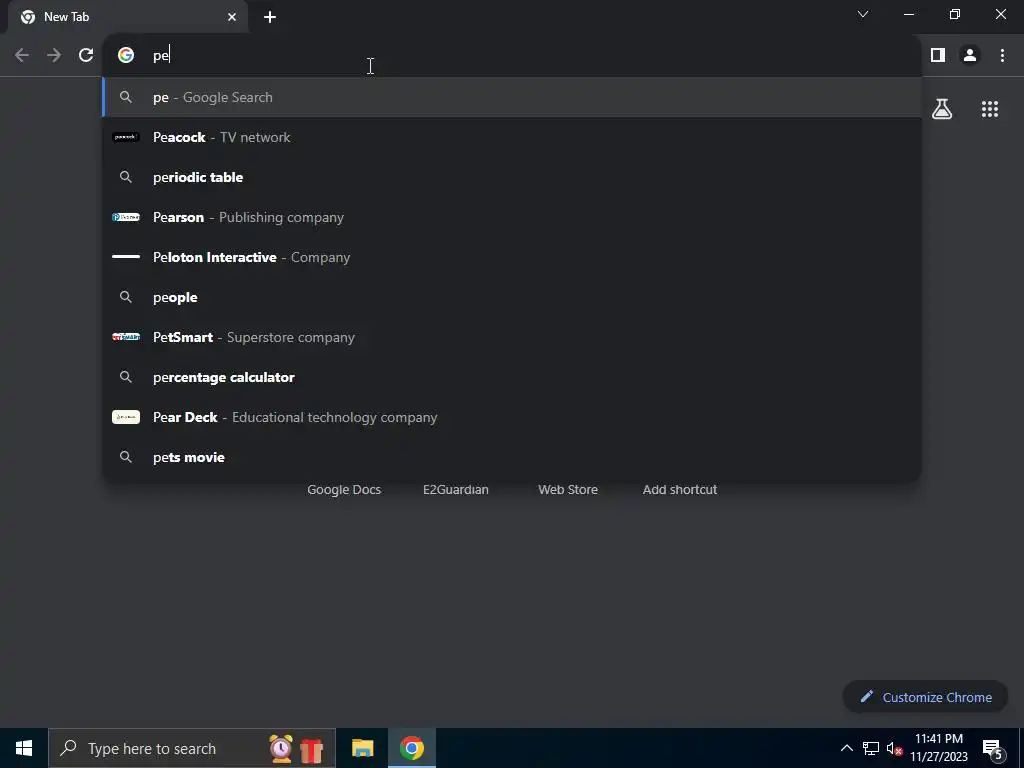Click the Customize Chrome button
The image size is (1024, 768).
pyautogui.click(x=925, y=697)
